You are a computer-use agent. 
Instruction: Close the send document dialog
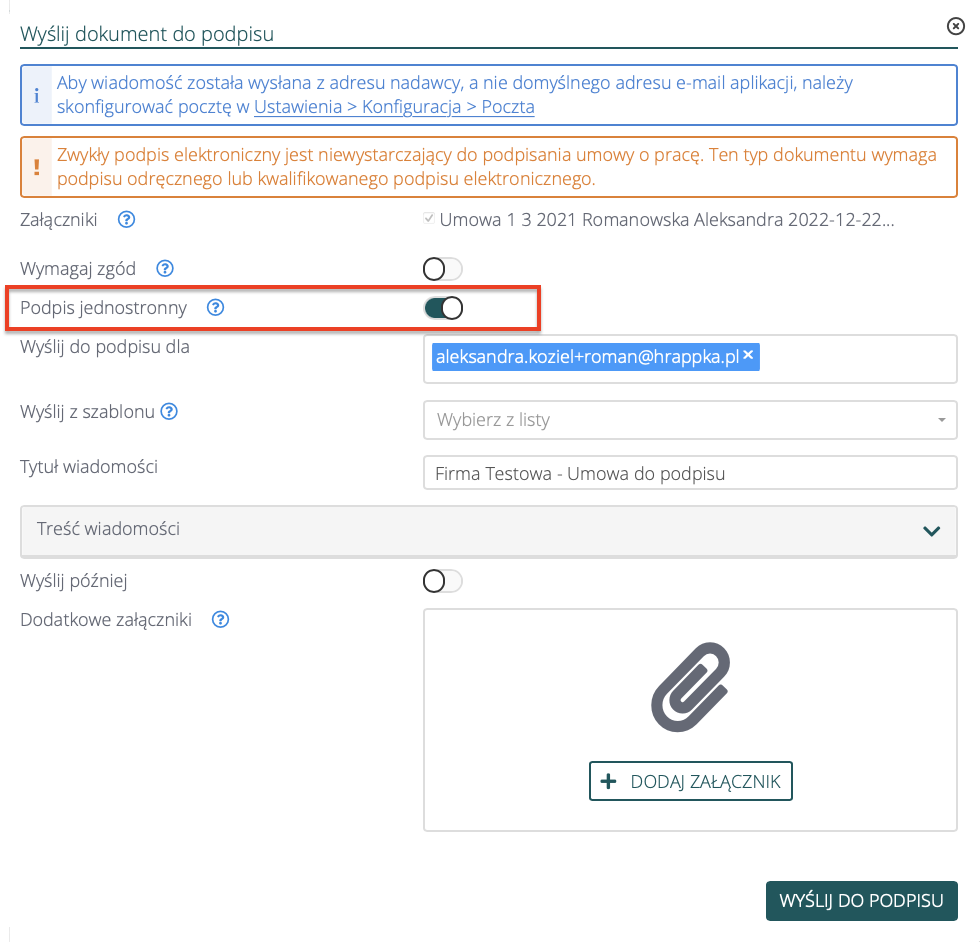click(955, 27)
